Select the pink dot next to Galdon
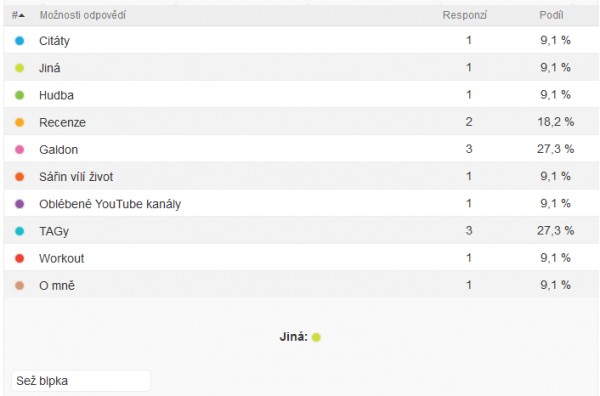Screen dimensions: 600x396 [20, 149]
